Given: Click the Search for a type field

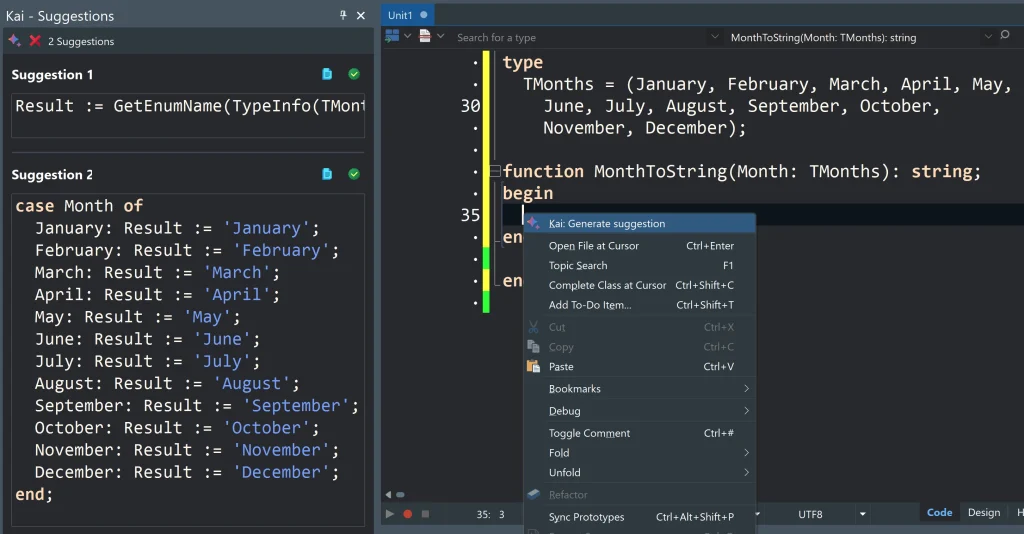Looking at the screenshot, I should 581,37.
